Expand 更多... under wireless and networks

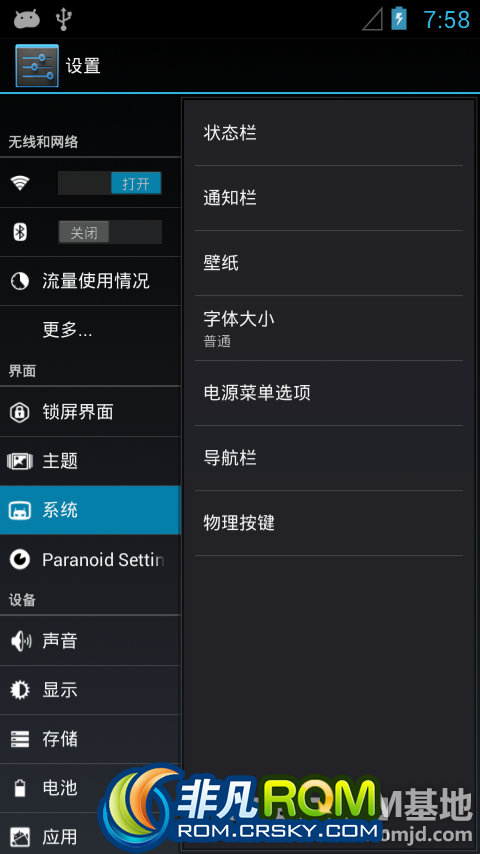click(x=90, y=330)
